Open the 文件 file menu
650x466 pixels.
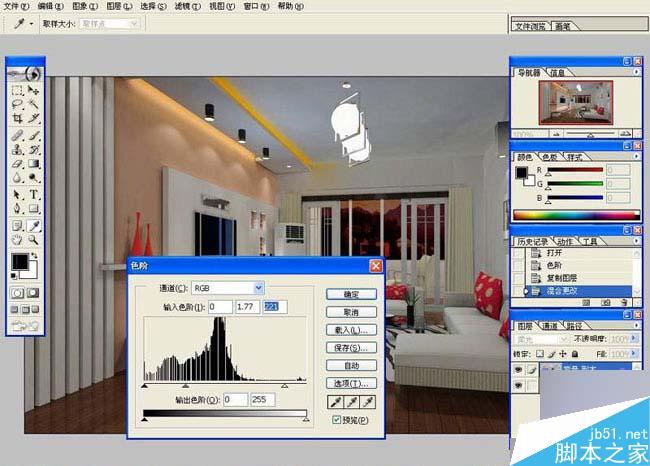click(x=16, y=6)
